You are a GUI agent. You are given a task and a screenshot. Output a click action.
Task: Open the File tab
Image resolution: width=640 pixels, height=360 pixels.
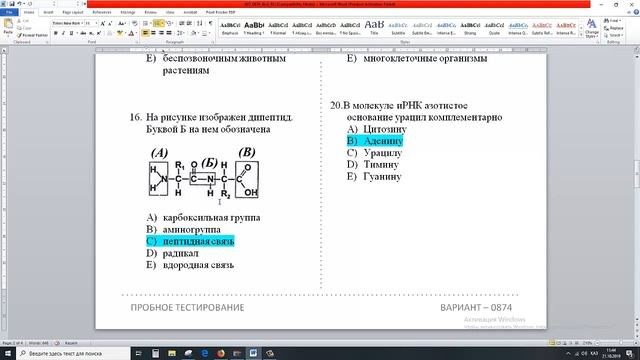(x=9, y=13)
